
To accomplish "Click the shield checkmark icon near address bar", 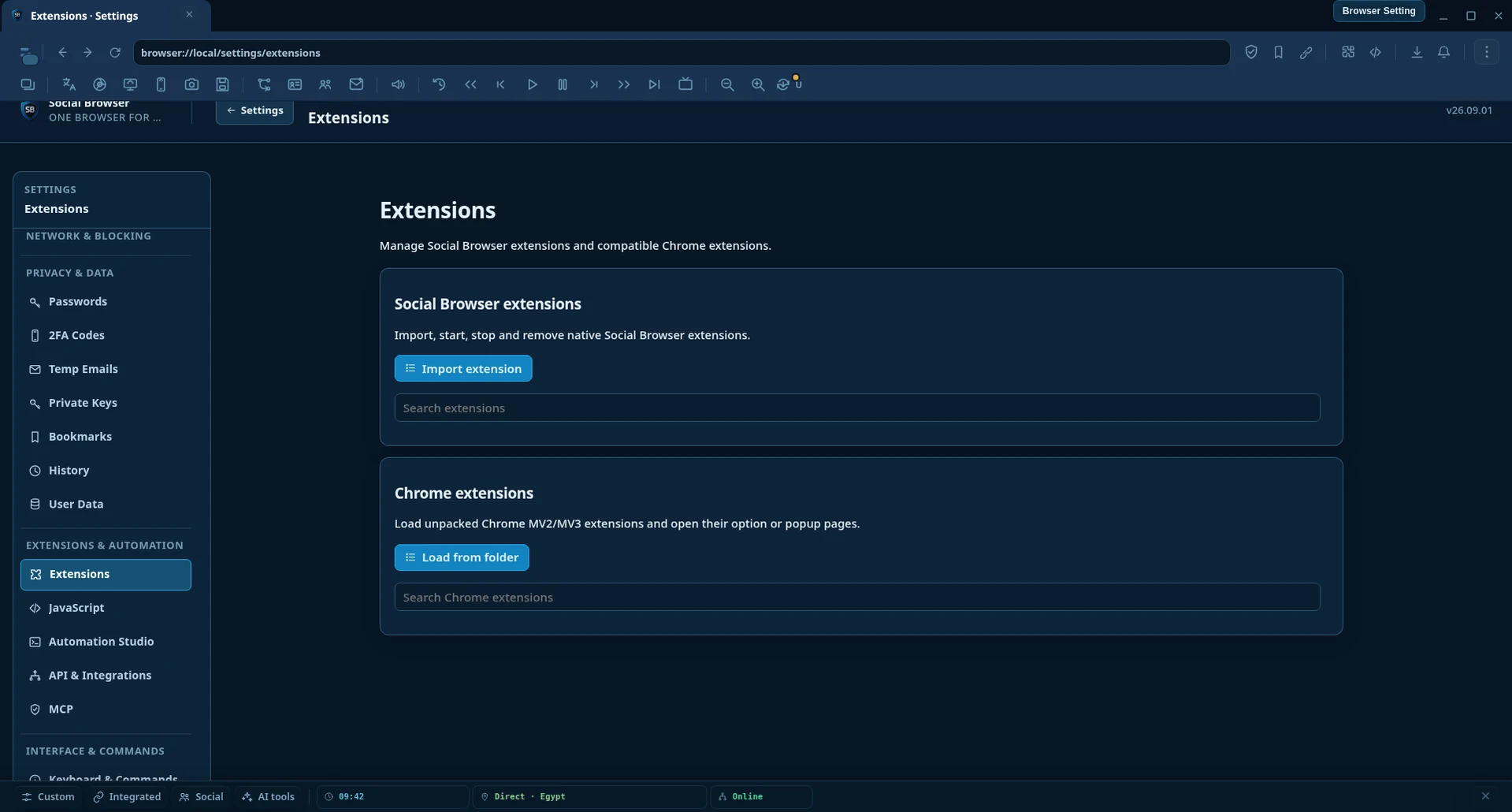I will [x=1251, y=52].
